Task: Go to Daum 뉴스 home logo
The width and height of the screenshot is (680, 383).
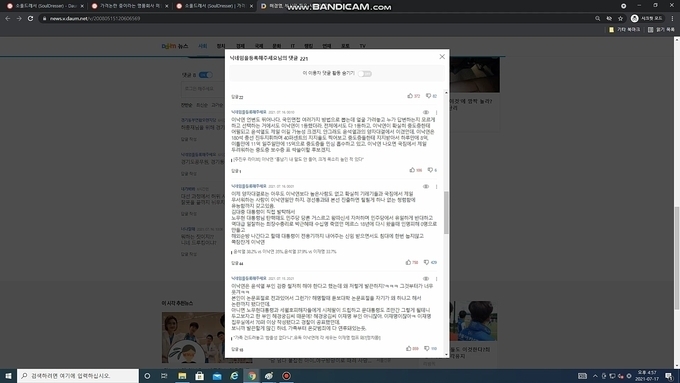Action: click(175, 46)
